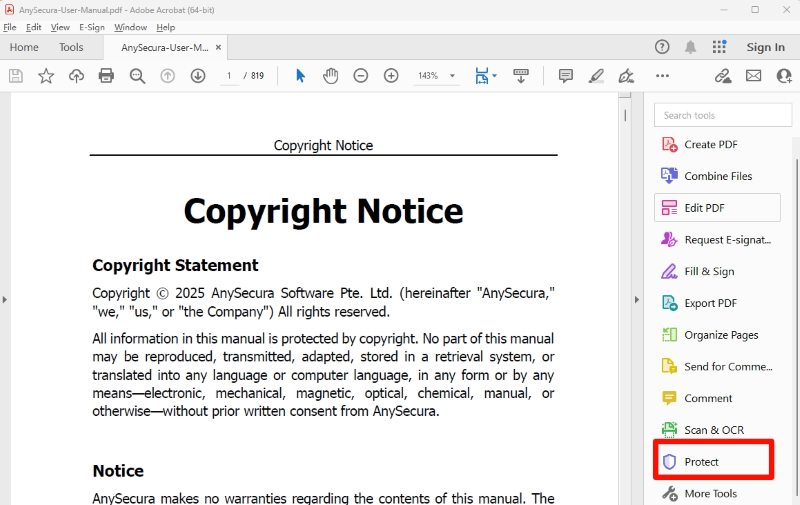Switch to the Home tab
The image size is (800, 505).
click(x=24, y=47)
